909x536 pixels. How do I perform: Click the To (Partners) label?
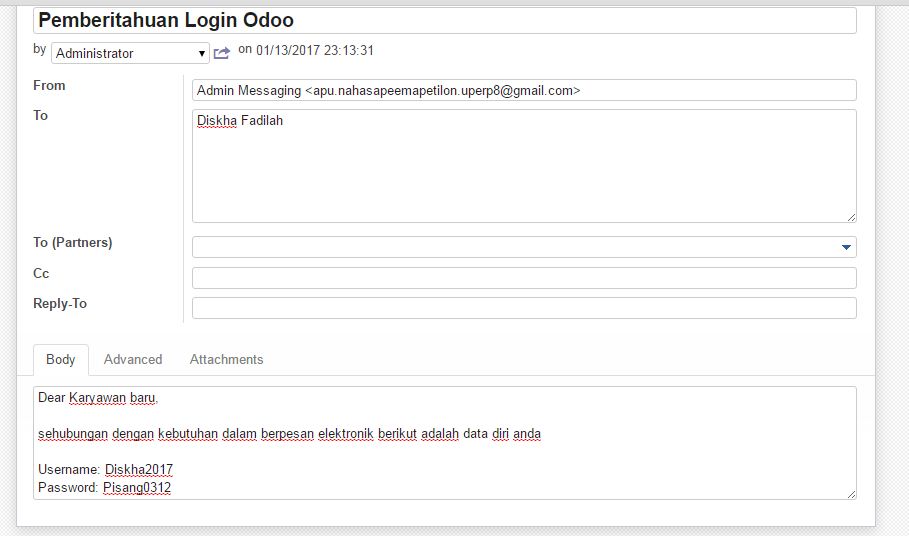pyautogui.click(x=72, y=242)
